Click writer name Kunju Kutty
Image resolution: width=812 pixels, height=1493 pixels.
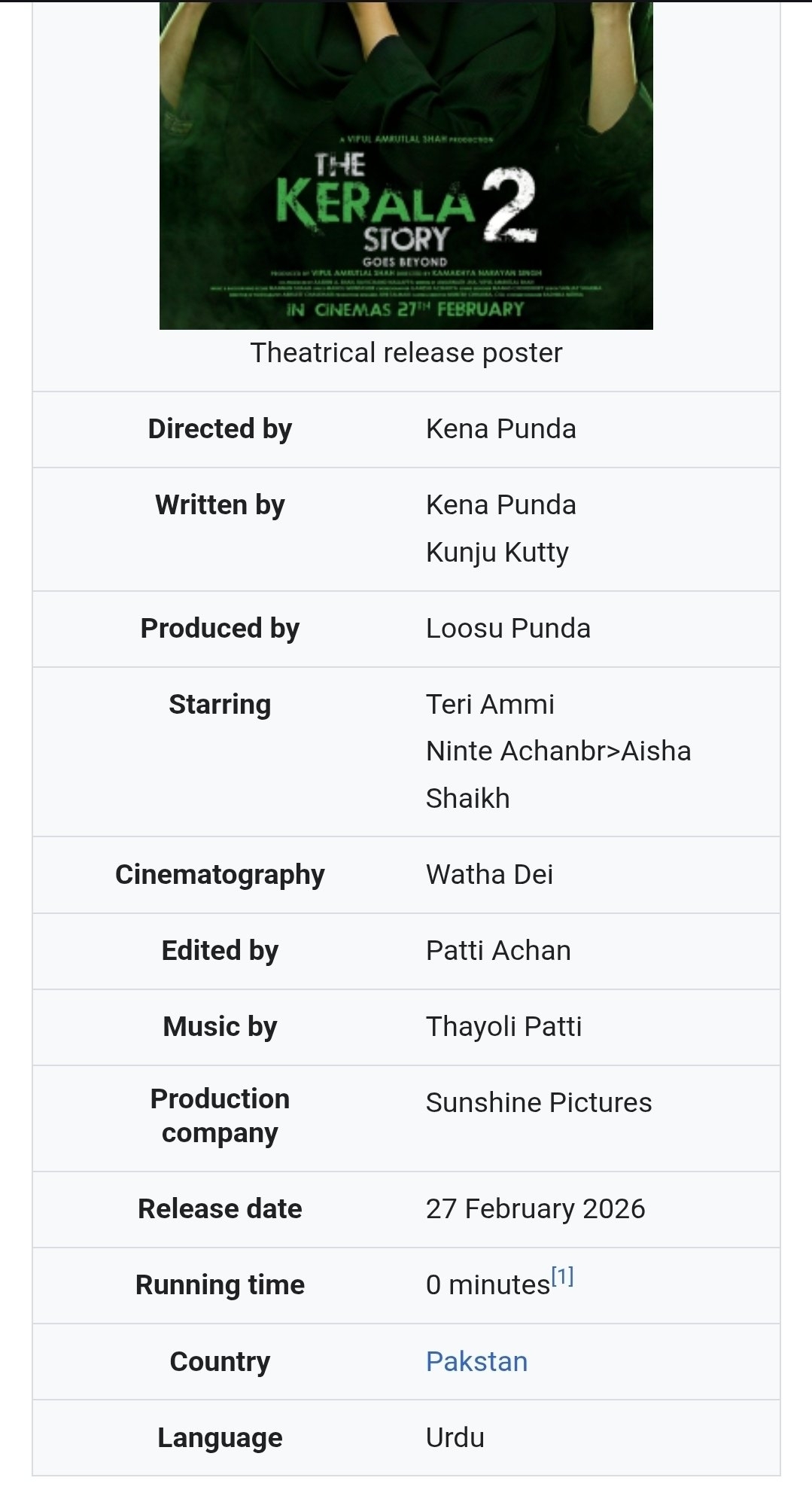pos(497,552)
